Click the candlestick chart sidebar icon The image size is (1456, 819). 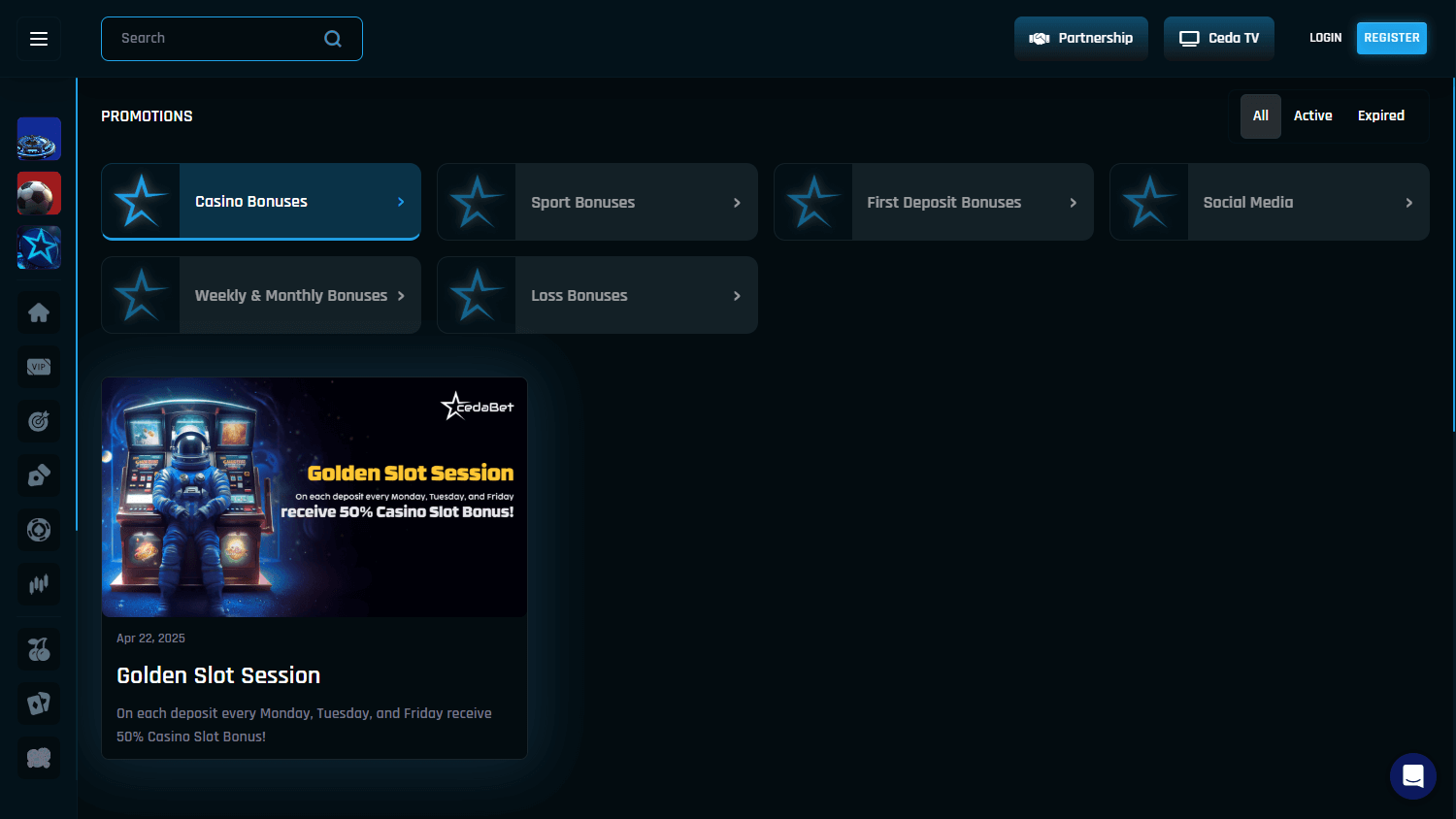tap(39, 584)
